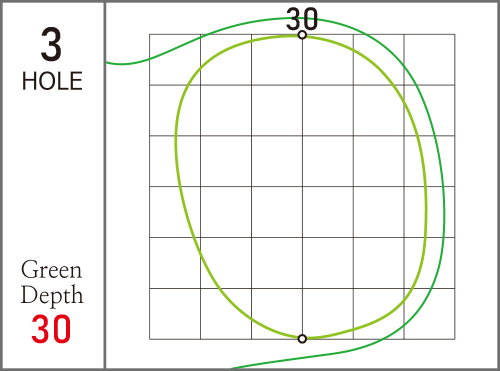
Task: Click the light green outline's leftmost point
Action: [176, 142]
